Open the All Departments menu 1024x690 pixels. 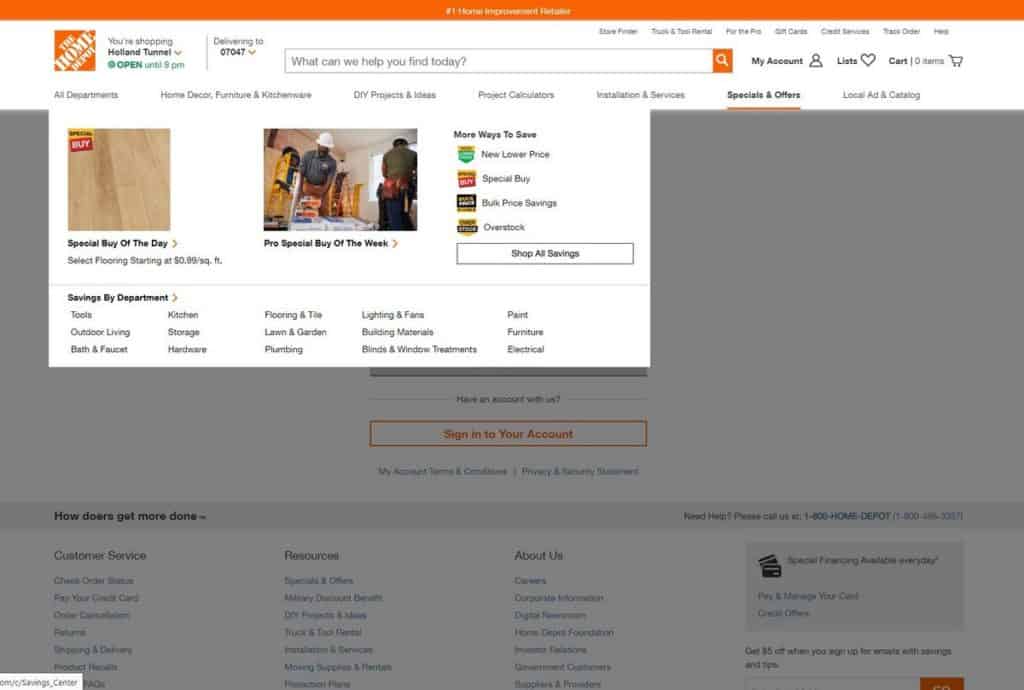tap(86, 95)
